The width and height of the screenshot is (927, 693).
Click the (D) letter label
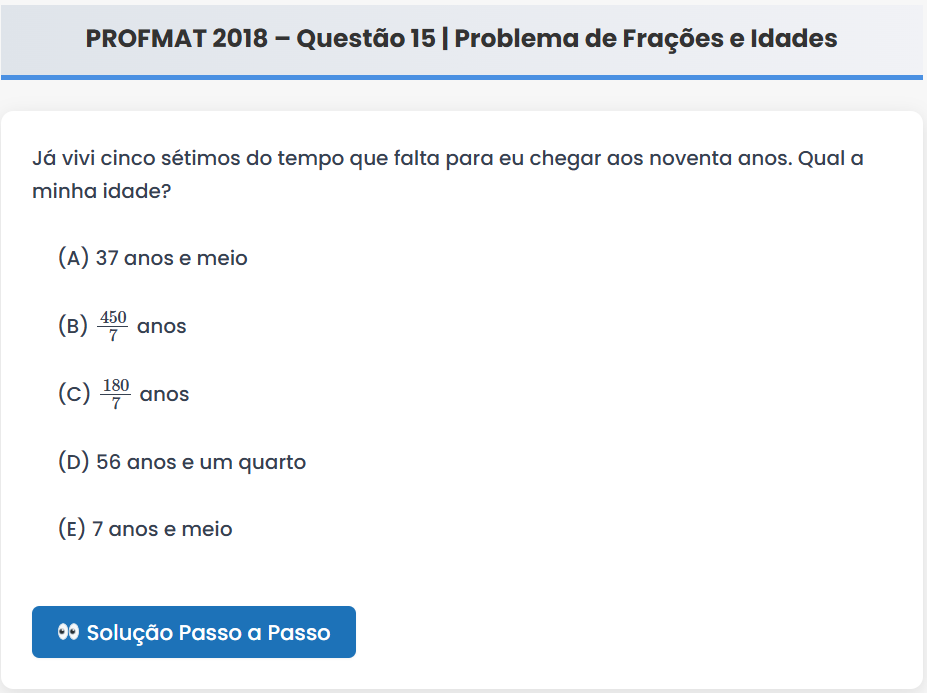coord(74,462)
